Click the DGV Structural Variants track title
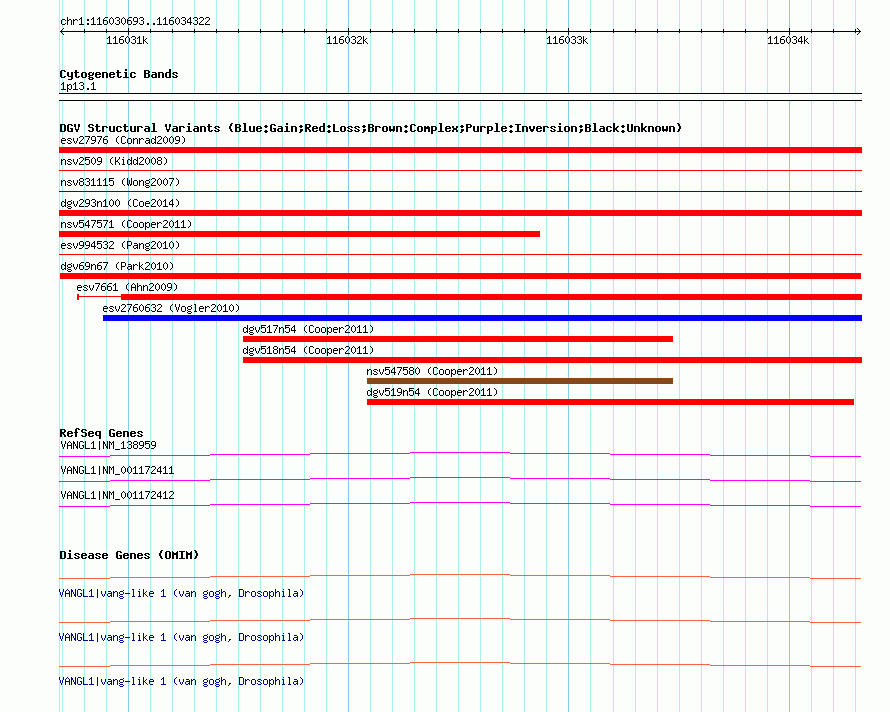 [371, 128]
